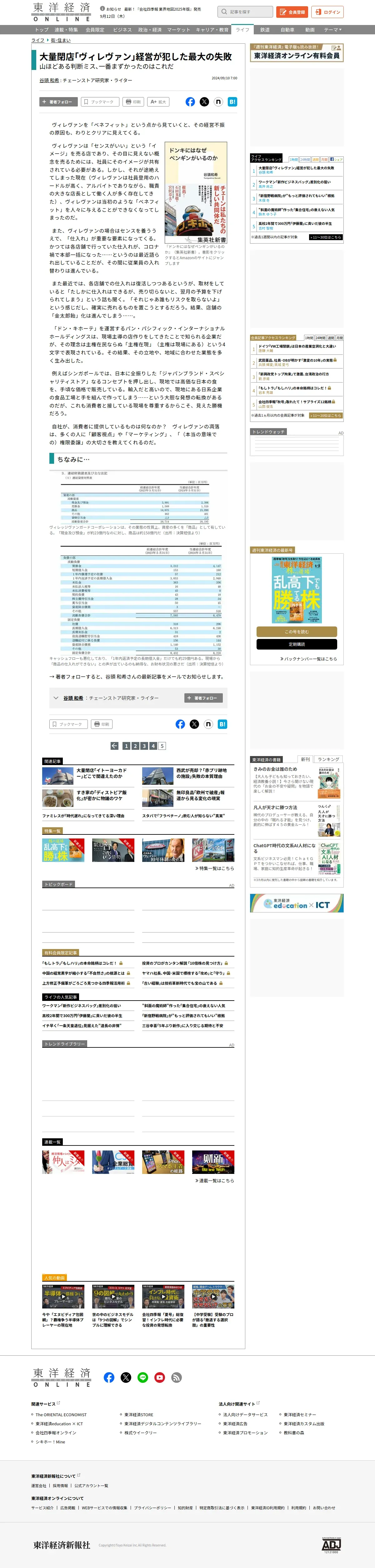Open トップ in navigation bar
The width and height of the screenshot is (375, 1568).
pyautogui.click(x=41, y=29)
